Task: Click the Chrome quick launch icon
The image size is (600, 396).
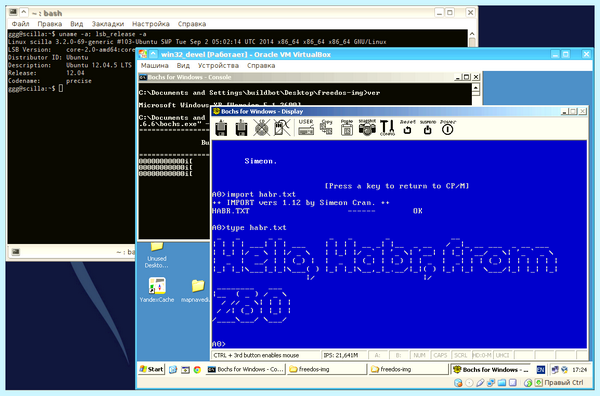Action: tap(197, 370)
